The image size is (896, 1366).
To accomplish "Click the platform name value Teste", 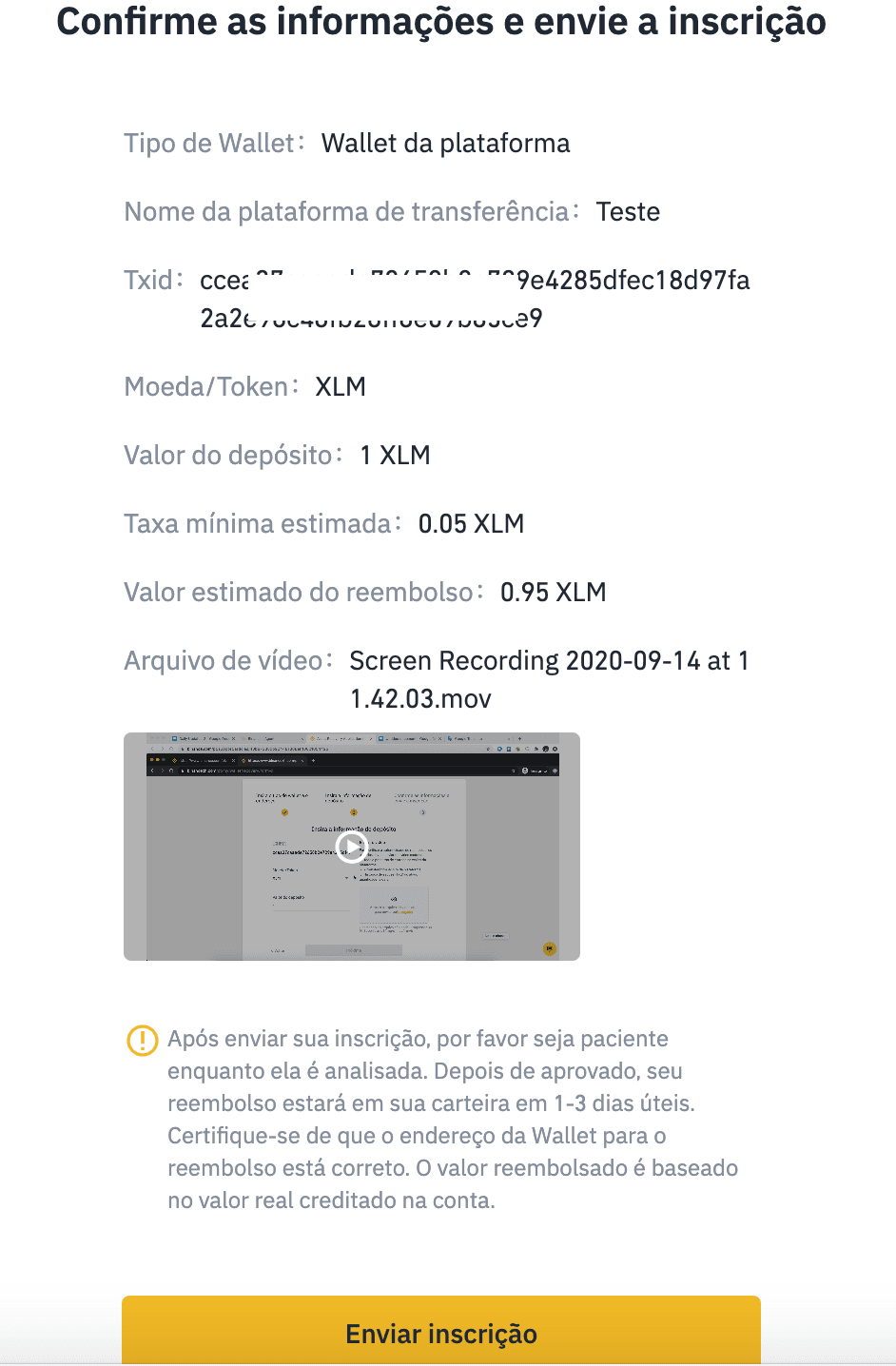I will [628, 211].
